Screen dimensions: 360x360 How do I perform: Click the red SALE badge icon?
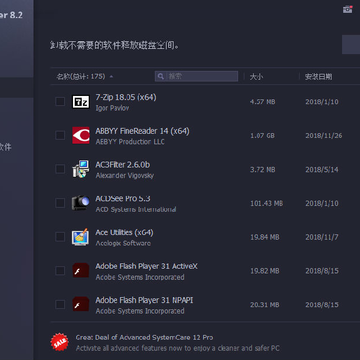(x=60, y=342)
